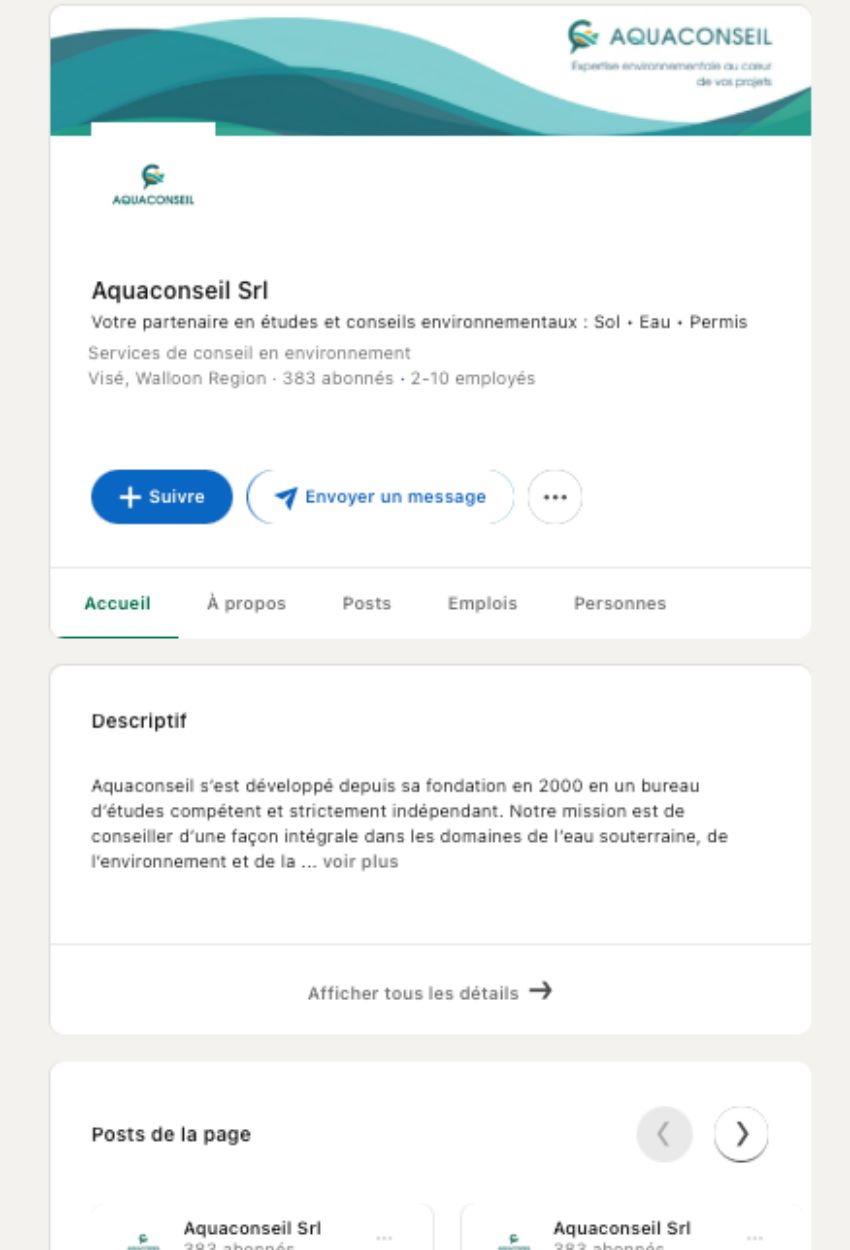
Task: Click the Aquaconseil logo in the banner
Action: 670,38
